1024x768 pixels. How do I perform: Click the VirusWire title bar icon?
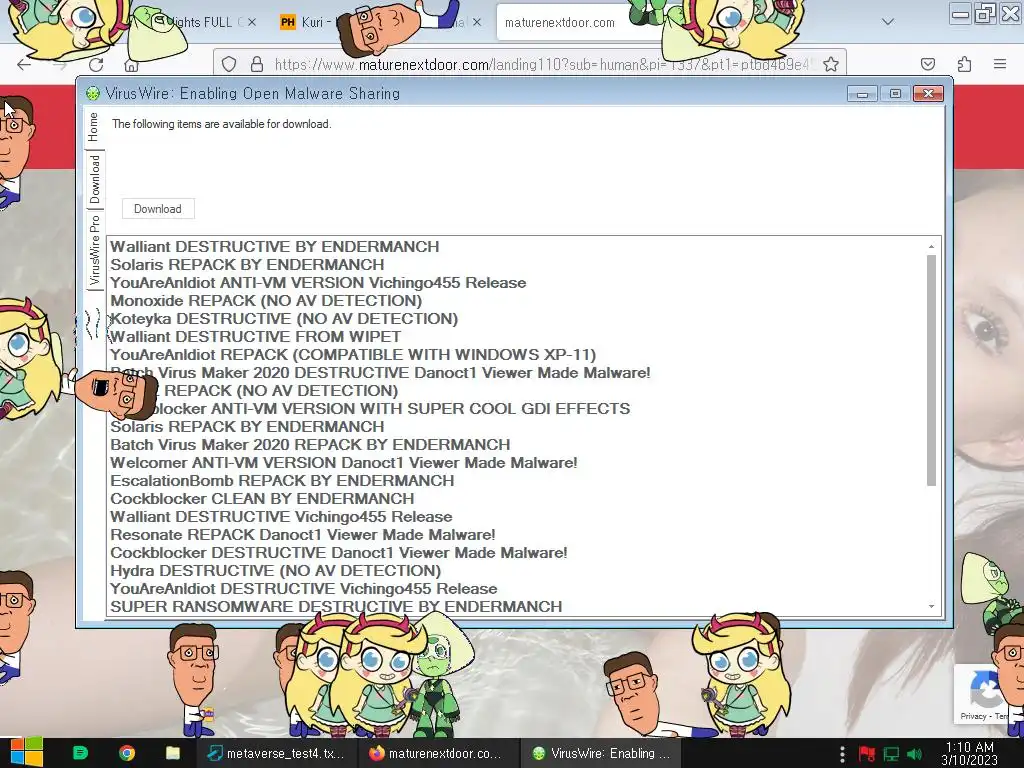tap(93, 94)
